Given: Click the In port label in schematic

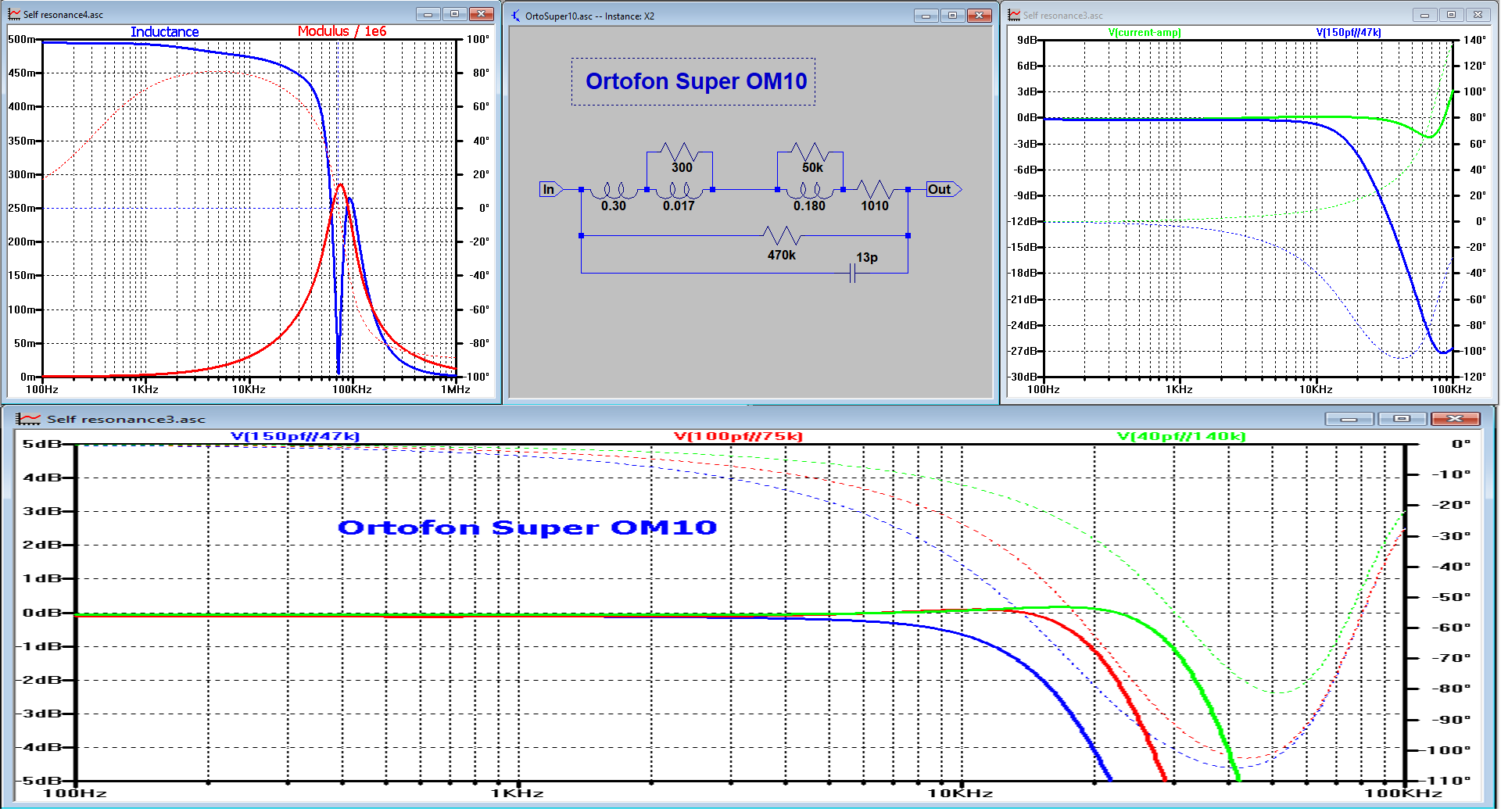Looking at the screenshot, I should [x=550, y=189].
